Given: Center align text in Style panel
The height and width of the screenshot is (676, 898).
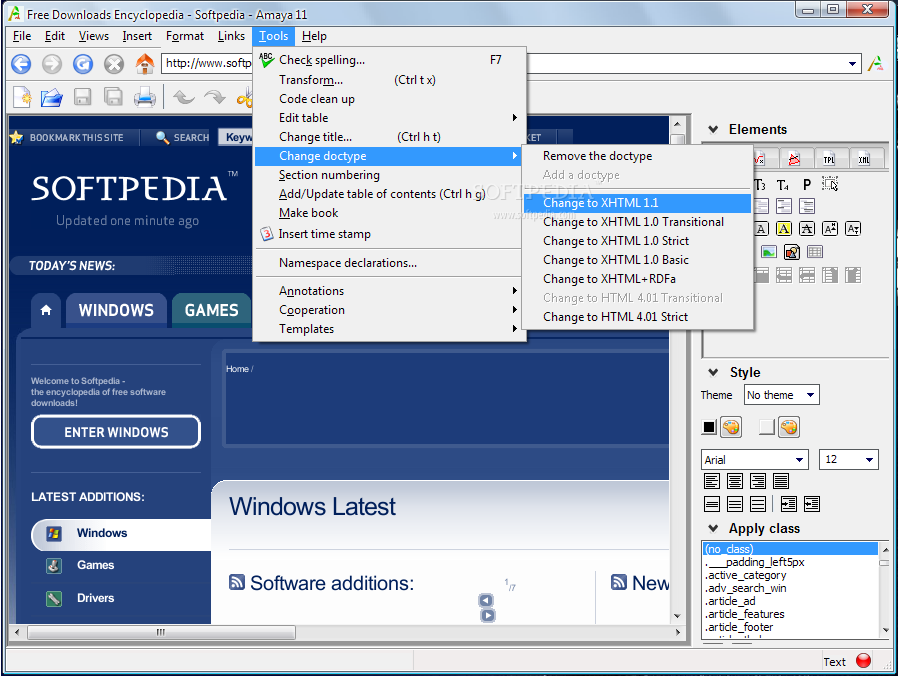Looking at the screenshot, I should pos(735,481).
